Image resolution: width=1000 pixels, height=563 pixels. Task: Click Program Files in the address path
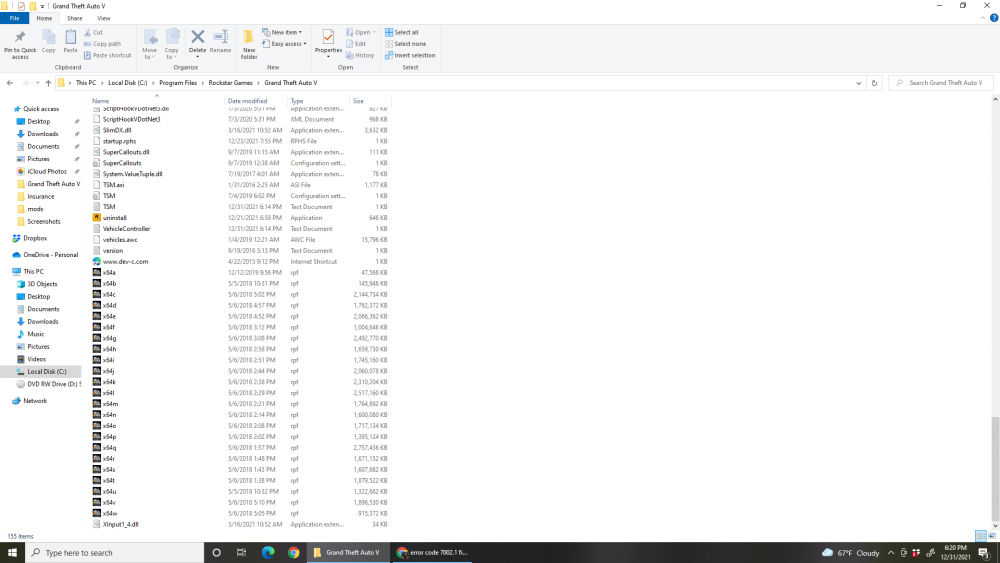[178, 83]
